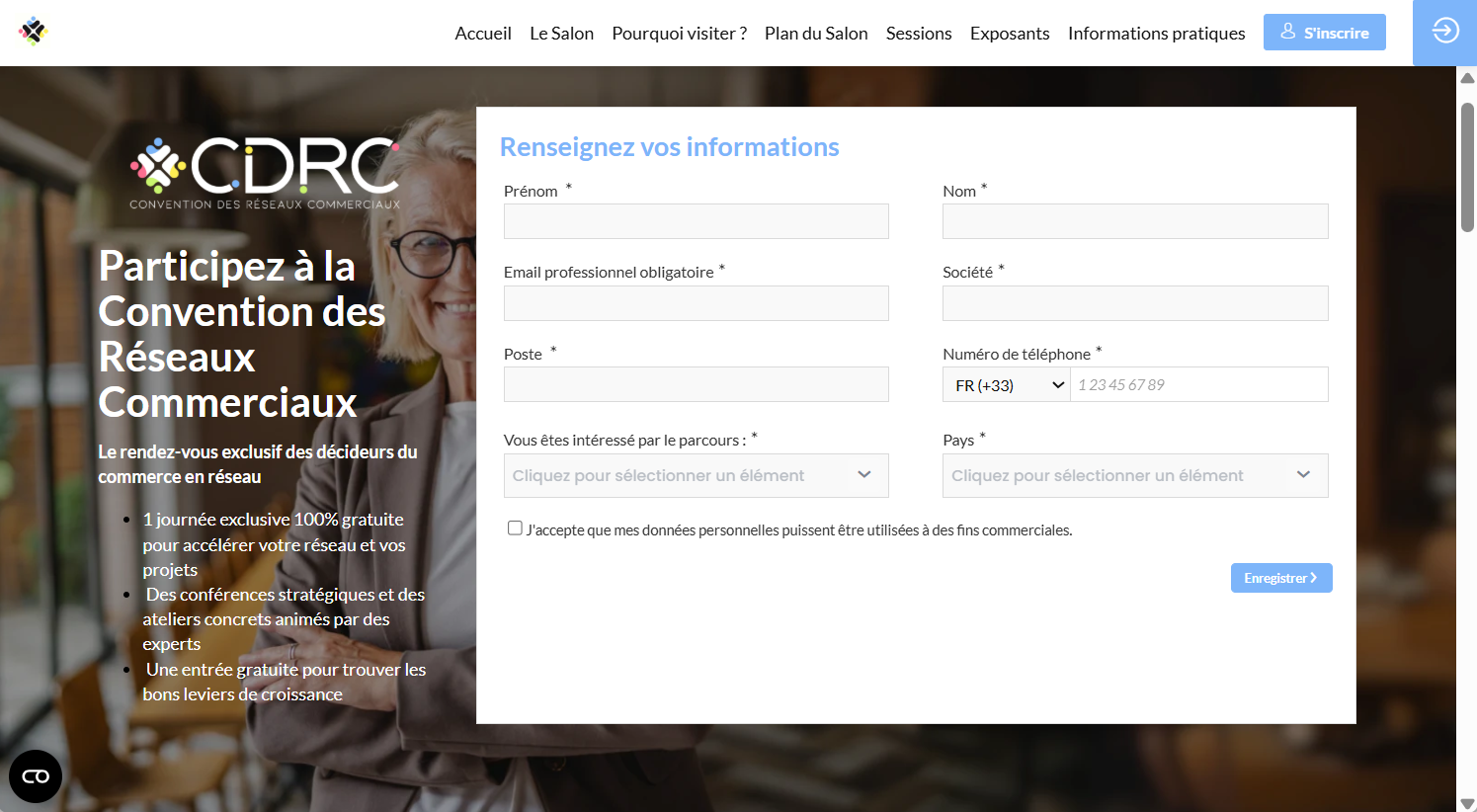The width and height of the screenshot is (1477, 812).
Task: Click into the Email professionnel field
Action: (x=696, y=303)
